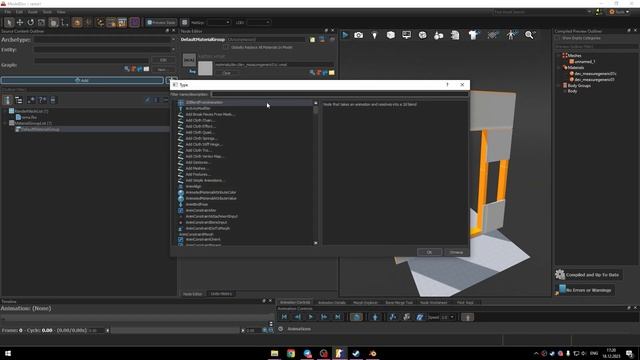
Task: Switch to the Animation Details tab
Action: 331,302
